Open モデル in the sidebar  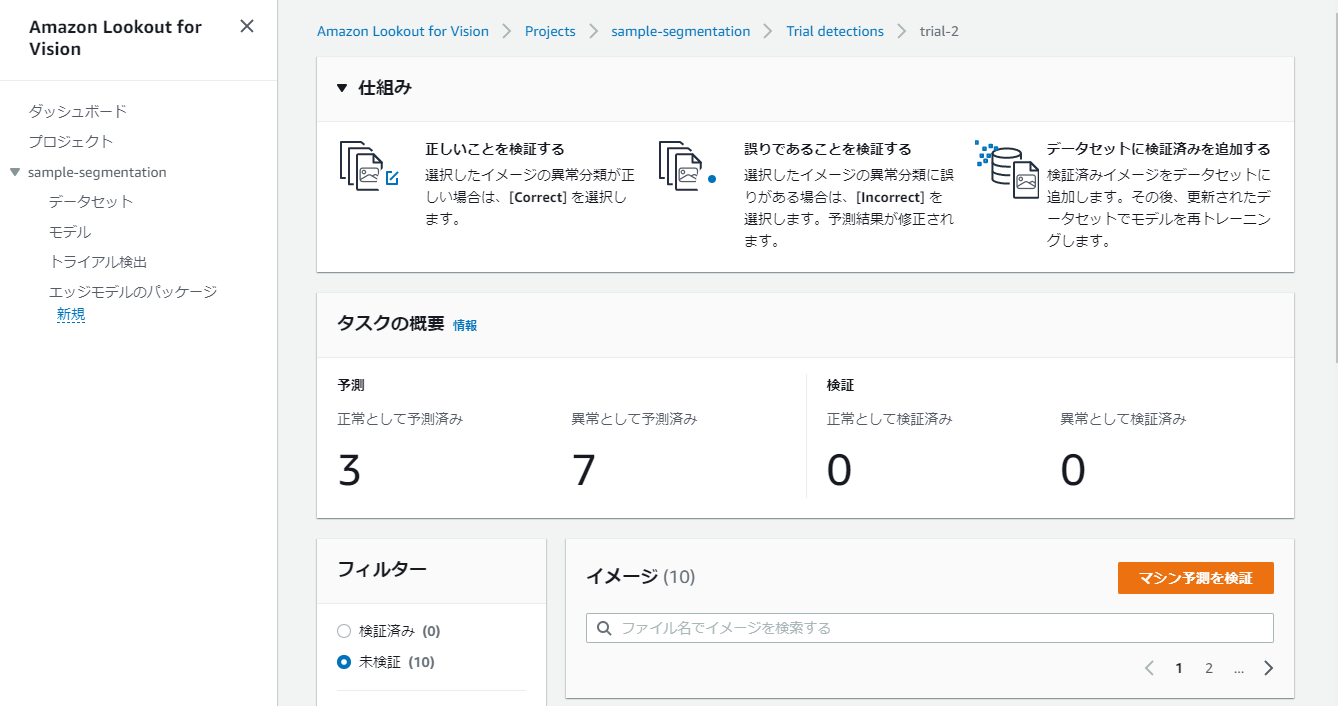pos(70,232)
